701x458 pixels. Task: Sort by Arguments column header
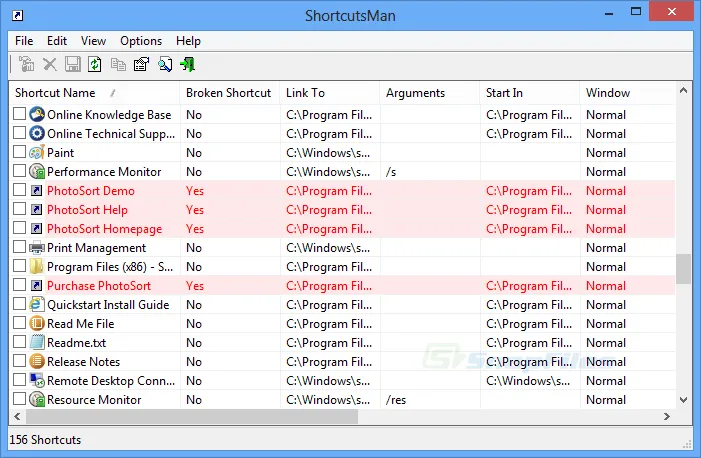430,93
